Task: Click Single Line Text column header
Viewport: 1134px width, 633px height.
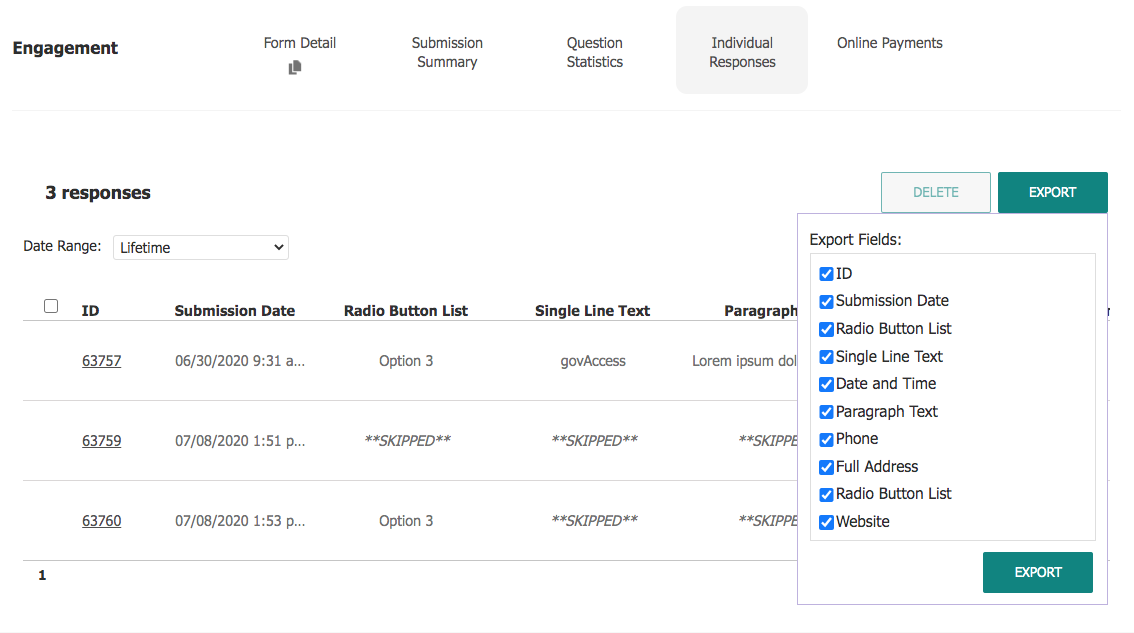Action: pos(592,311)
